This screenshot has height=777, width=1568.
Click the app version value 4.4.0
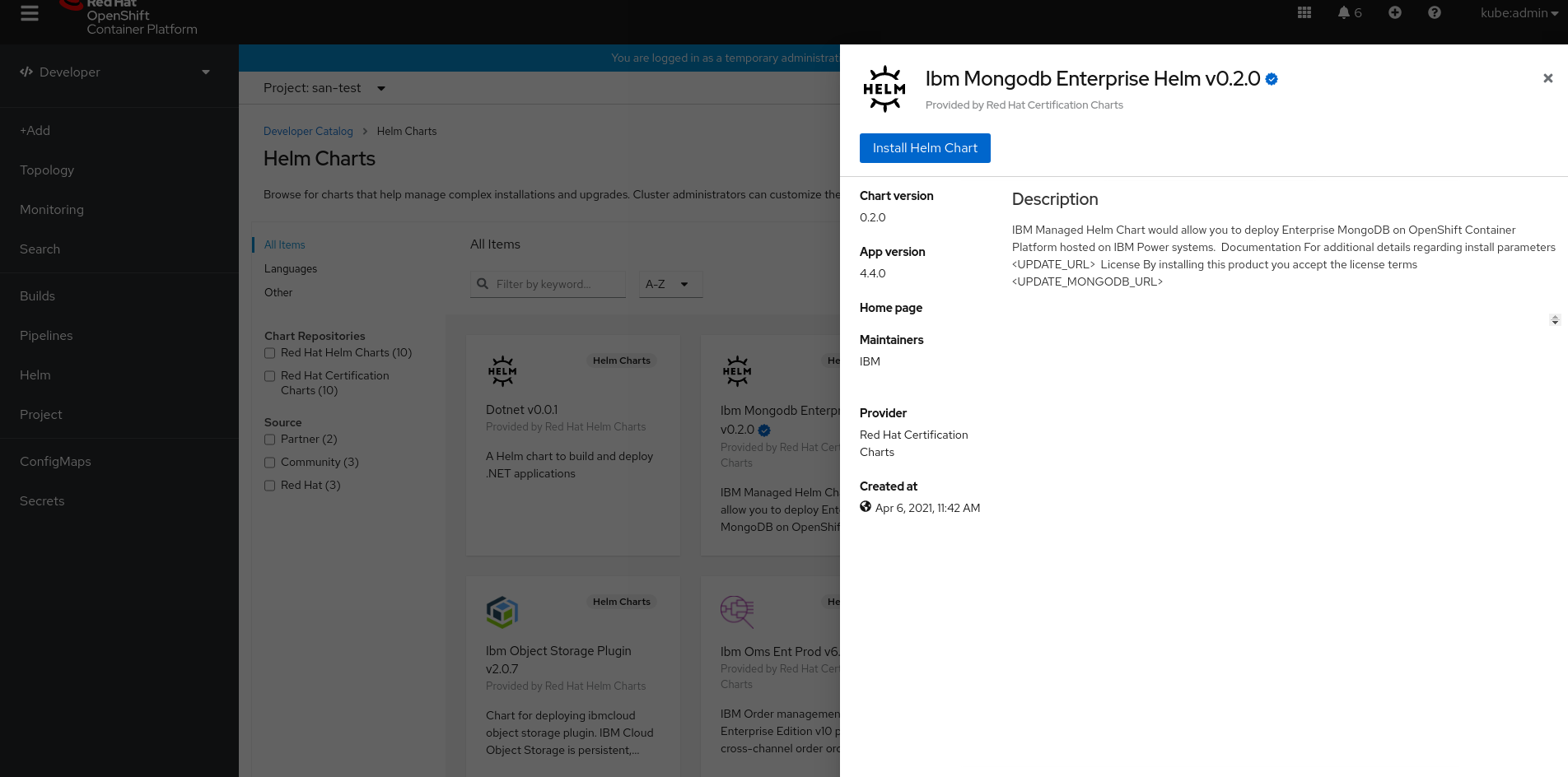point(873,274)
